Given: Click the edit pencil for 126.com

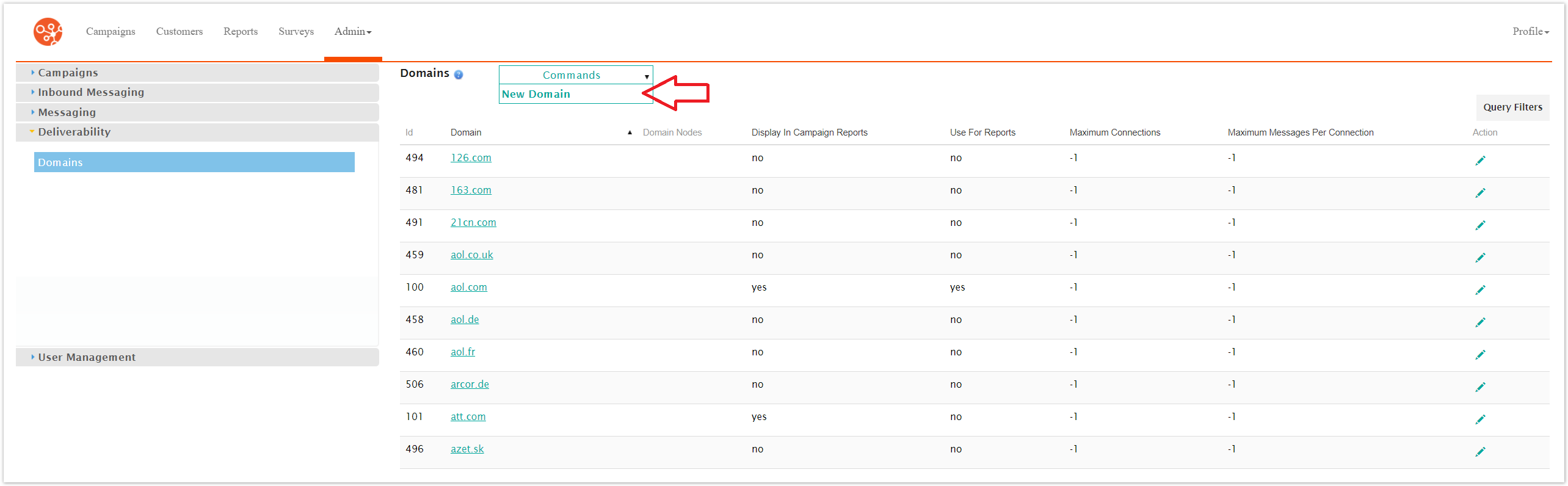Looking at the screenshot, I should pyautogui.click(x=1480, y=161).
